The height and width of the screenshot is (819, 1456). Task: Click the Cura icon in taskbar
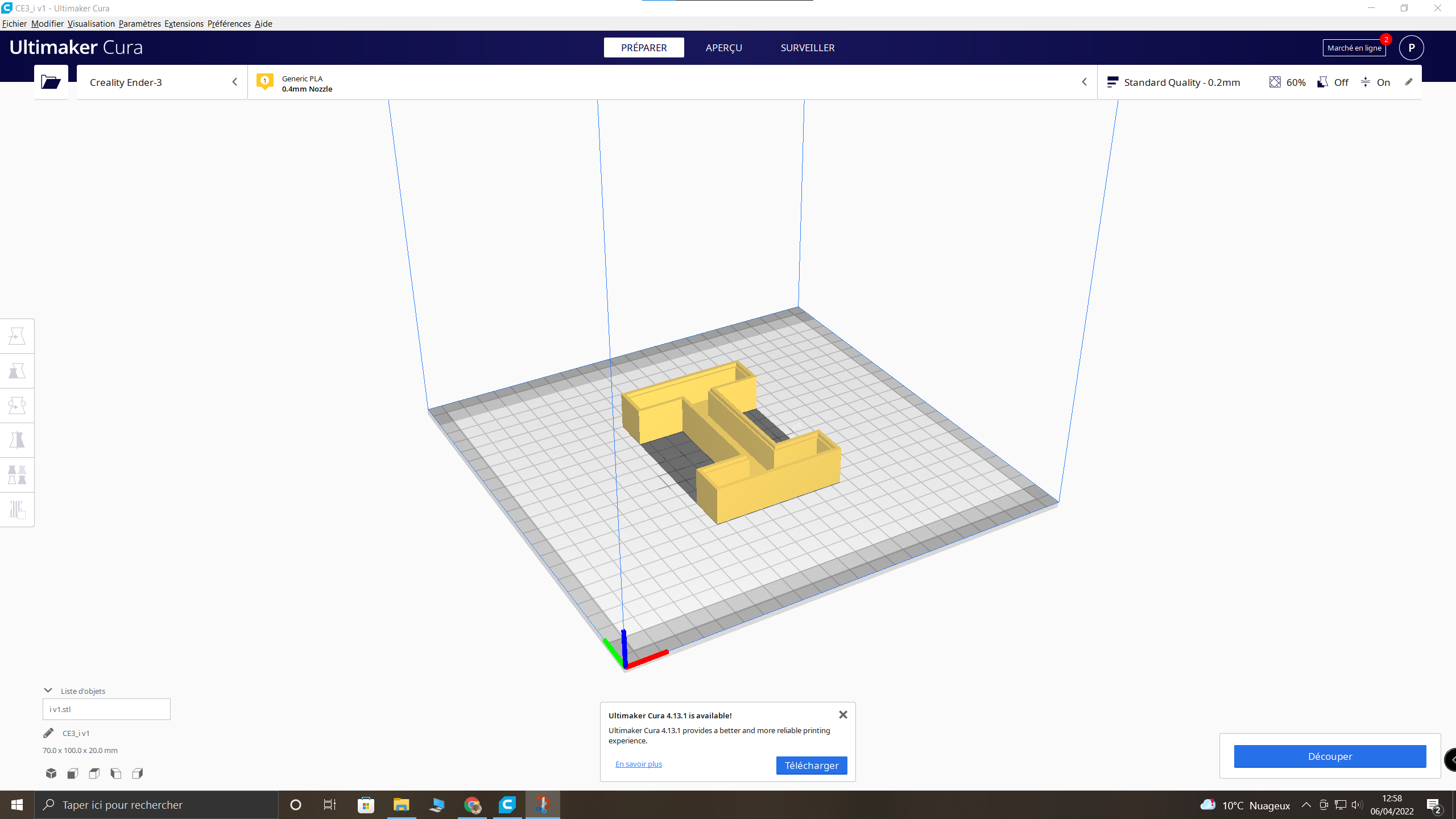tap(507, 805)
